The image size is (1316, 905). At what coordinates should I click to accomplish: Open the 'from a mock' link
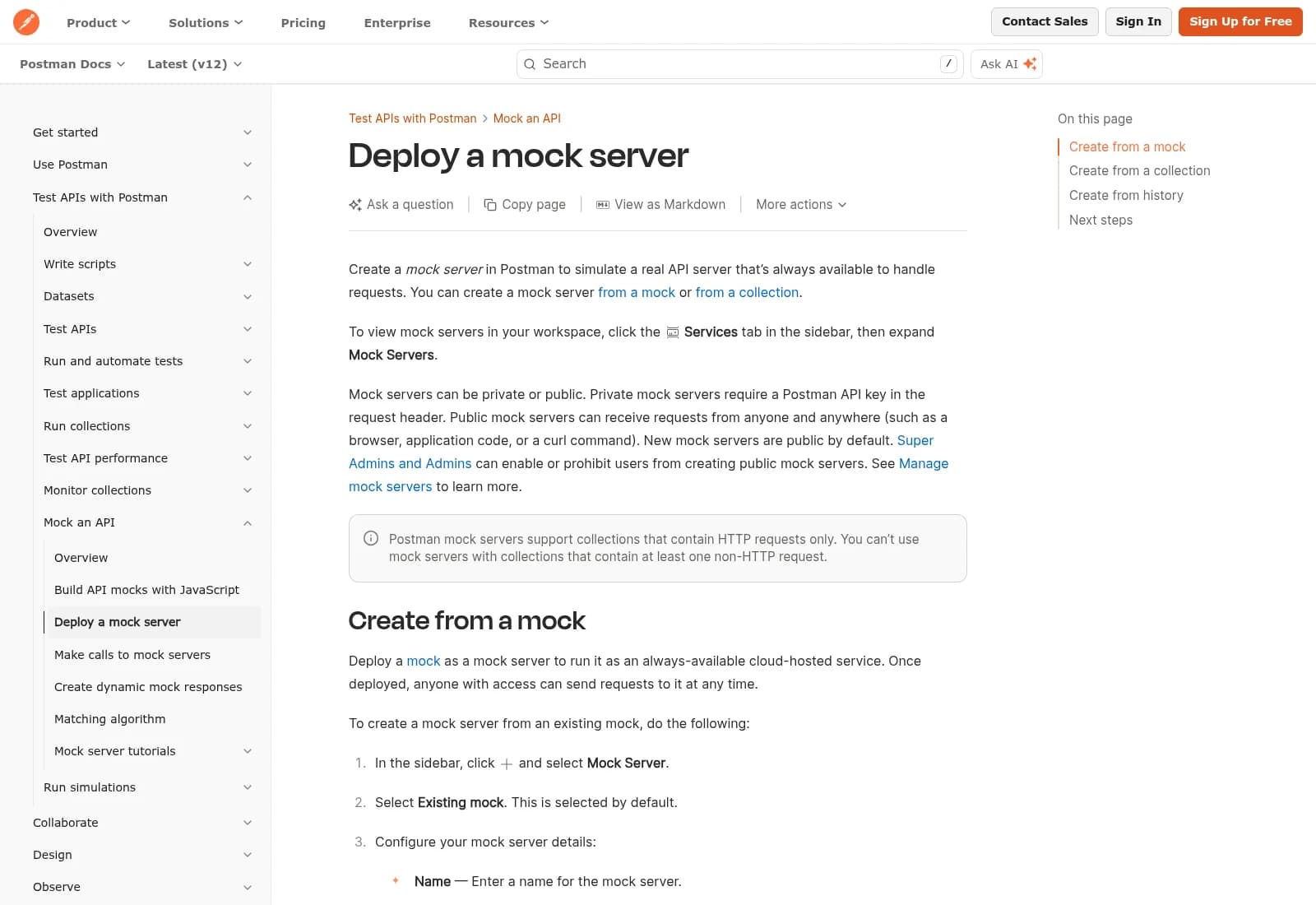pyautogui.click(x=637, y=292)
